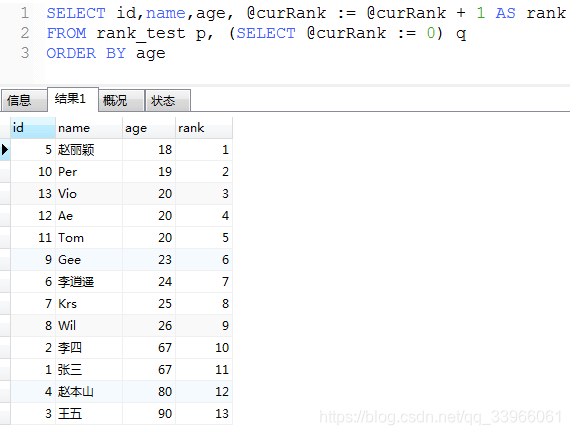The height and width of the screenshot is (435, 570).
Task: Click the age column header
Action: pyautogui.click(x=149, y=128)
